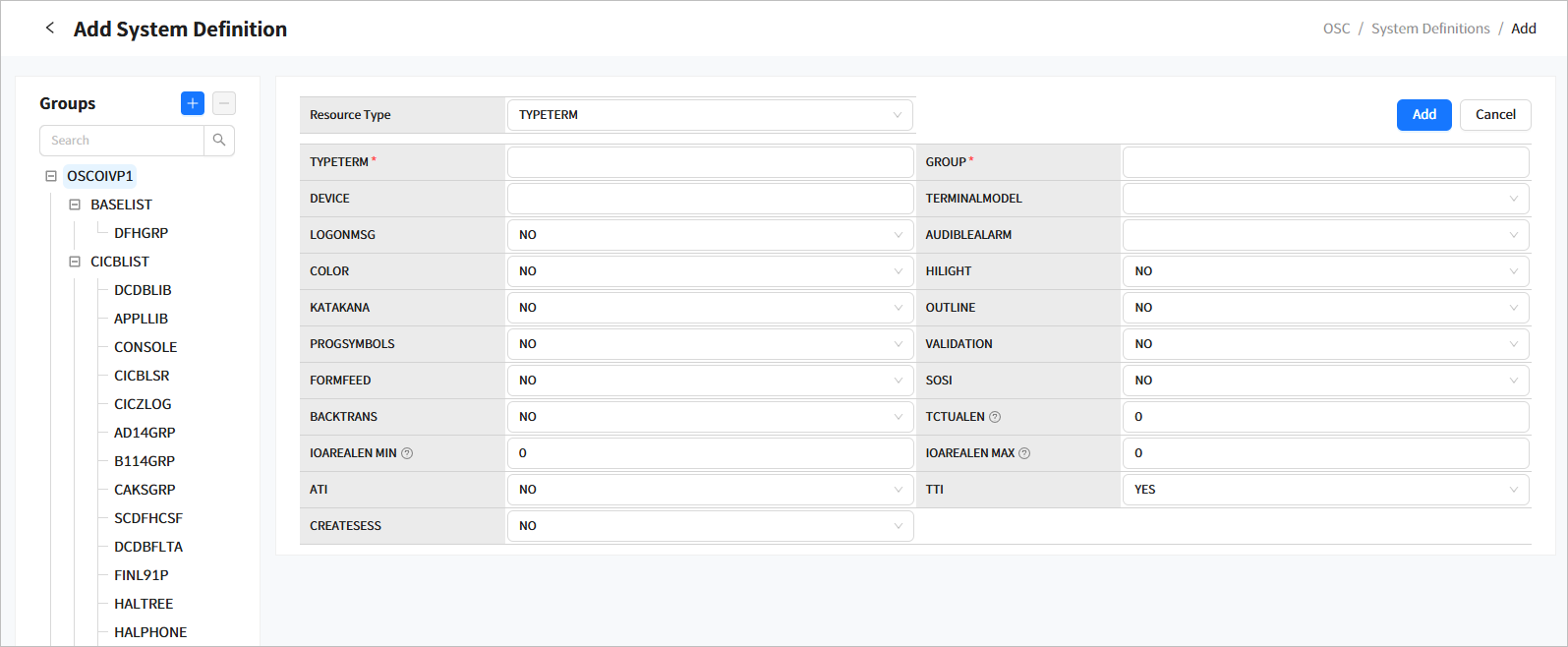The height and width of the screenshot is (647, 1568).
Task: Click the back arrow beside Add System Definition
Action: (x=50, y=29)
